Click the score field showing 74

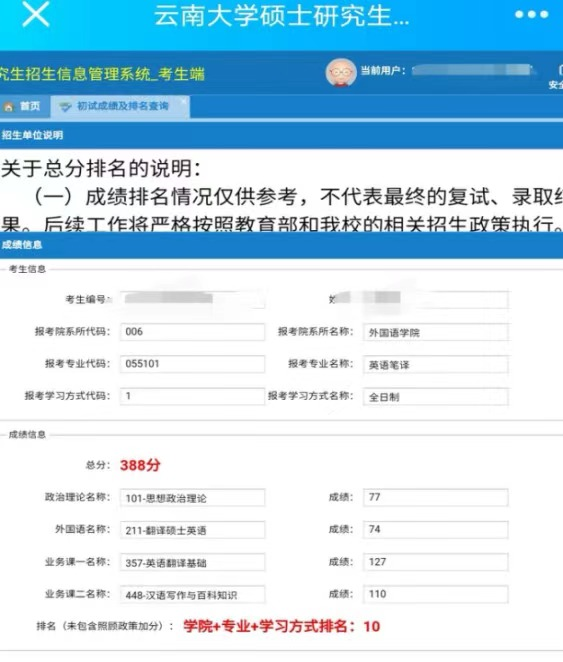[x=436, y=530]
